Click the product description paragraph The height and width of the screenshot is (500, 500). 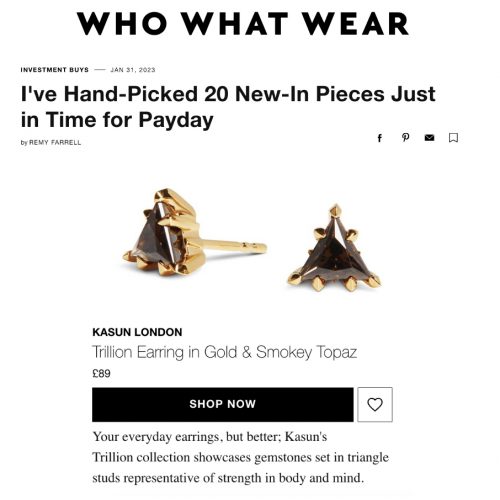coord(240,457)
